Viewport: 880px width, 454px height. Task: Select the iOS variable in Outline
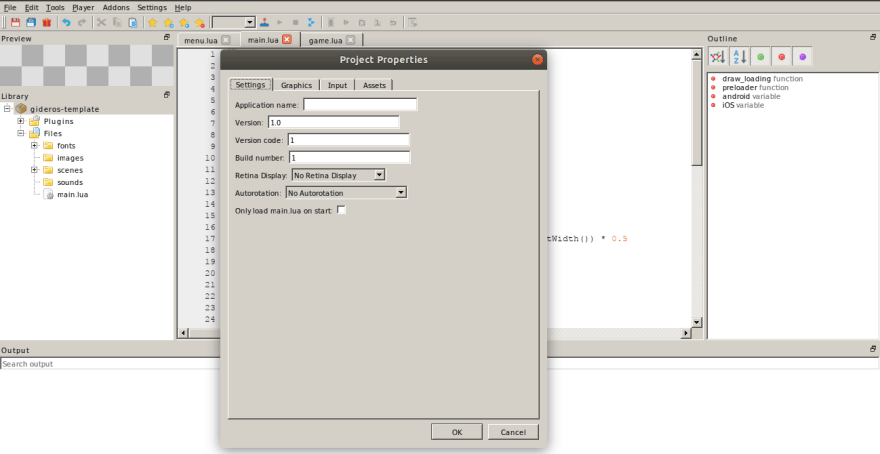point(742,105)
